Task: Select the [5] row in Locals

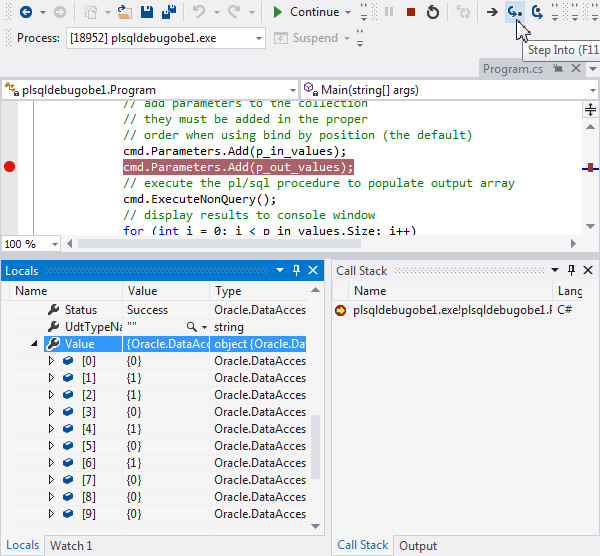Action: pos(157,446)
